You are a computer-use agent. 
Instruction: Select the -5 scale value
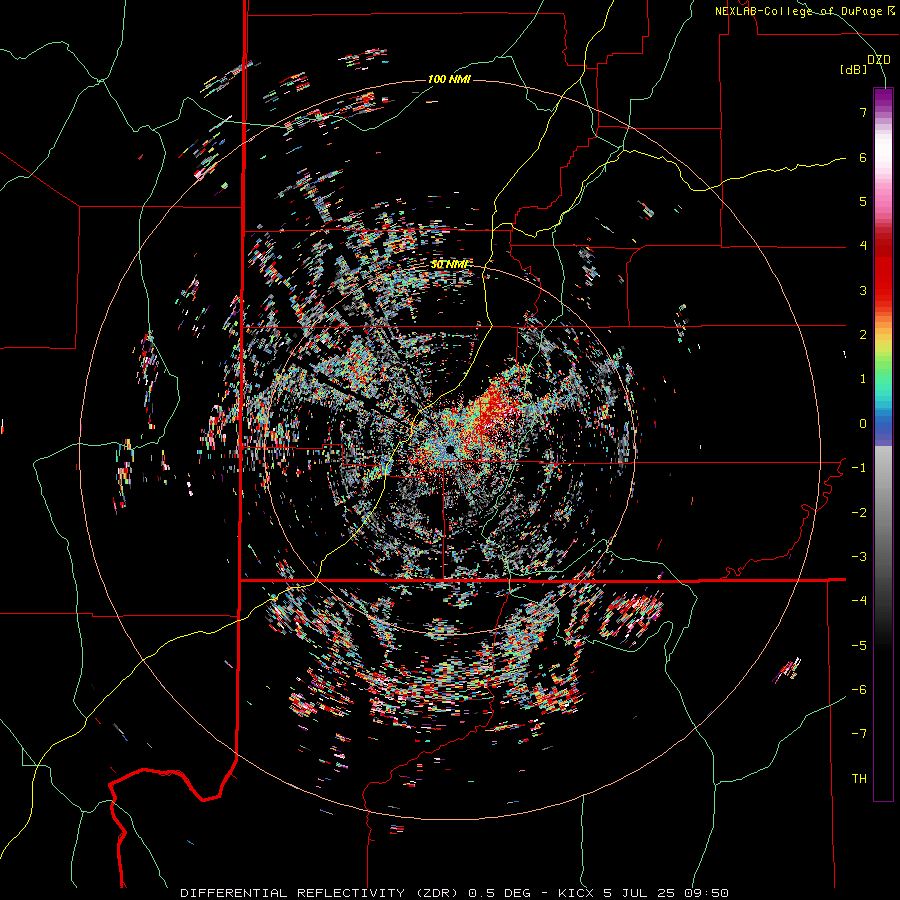click(x=859, y=645)
